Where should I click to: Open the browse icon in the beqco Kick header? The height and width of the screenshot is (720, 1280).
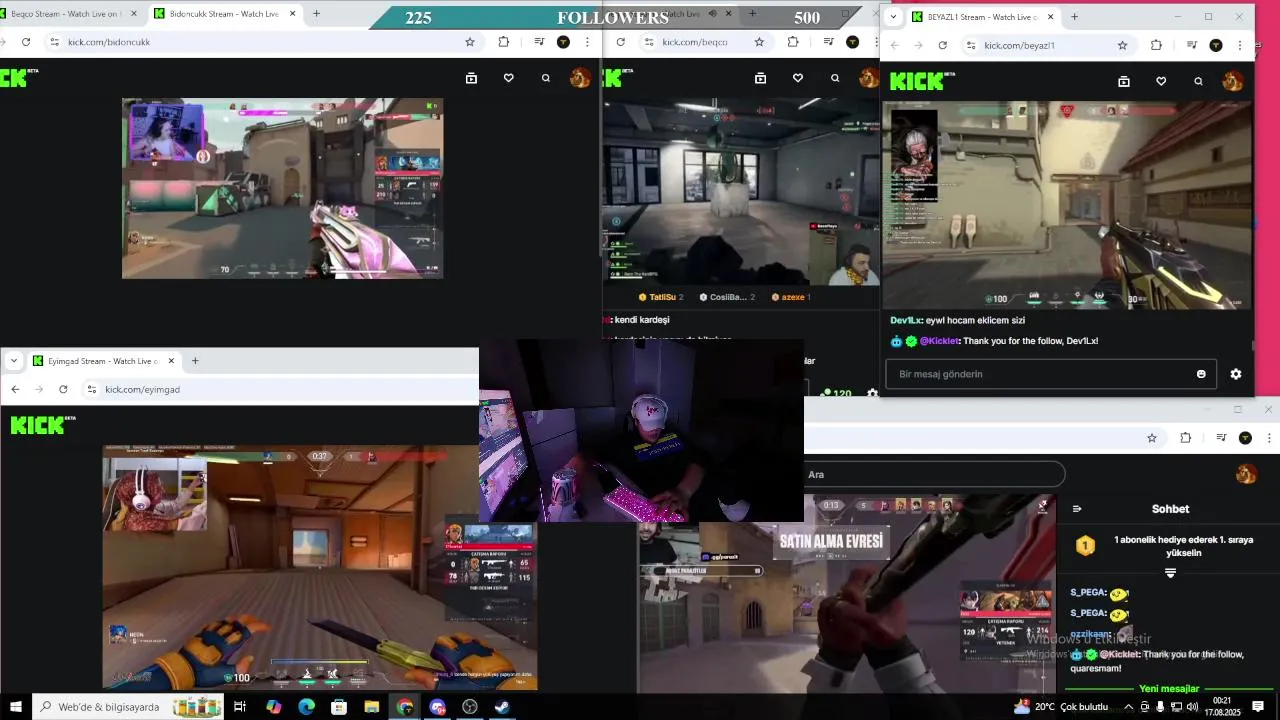pyautogui.click(x=761, y=78)
